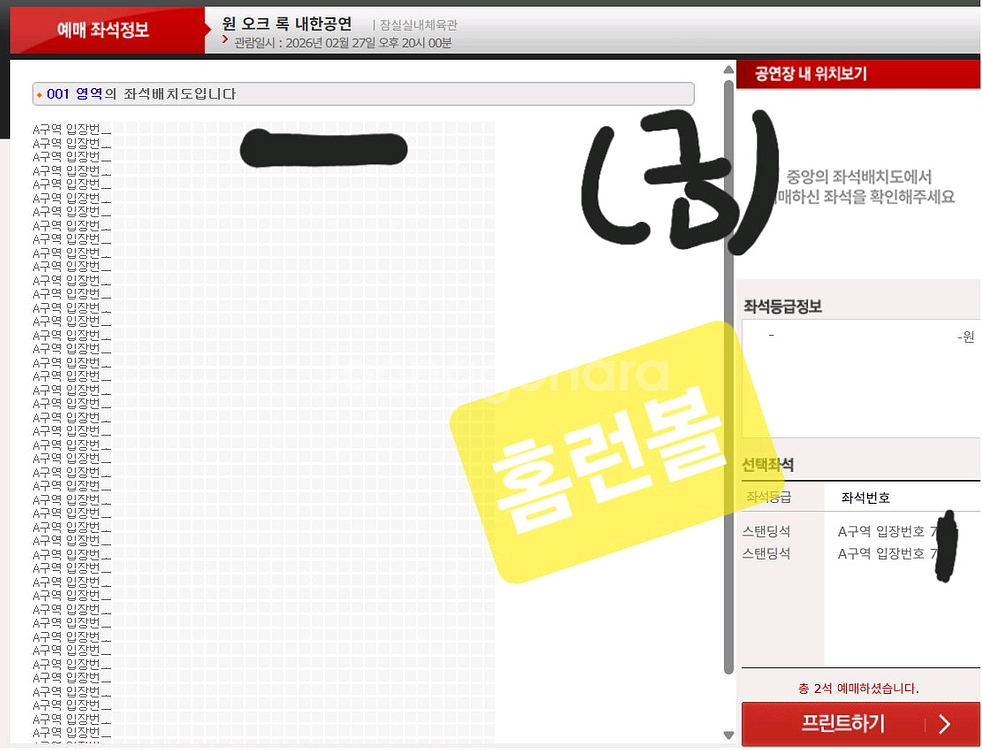Click the 좌석등급정보 section heading
This screenshot has height=750, width=982.
click(782, 307)
